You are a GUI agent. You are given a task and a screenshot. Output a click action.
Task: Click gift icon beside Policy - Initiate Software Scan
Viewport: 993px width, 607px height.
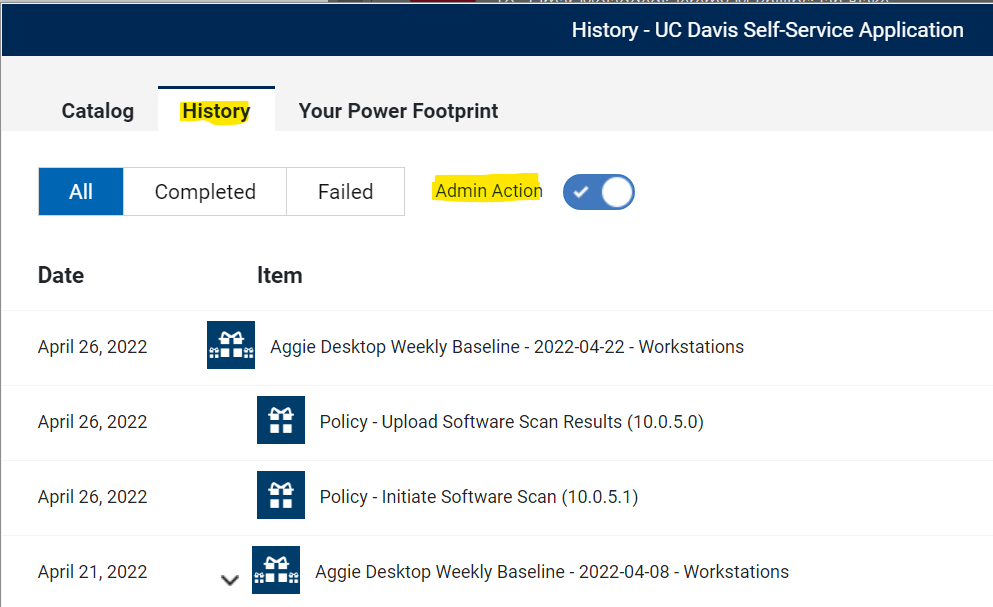point(281,495)
